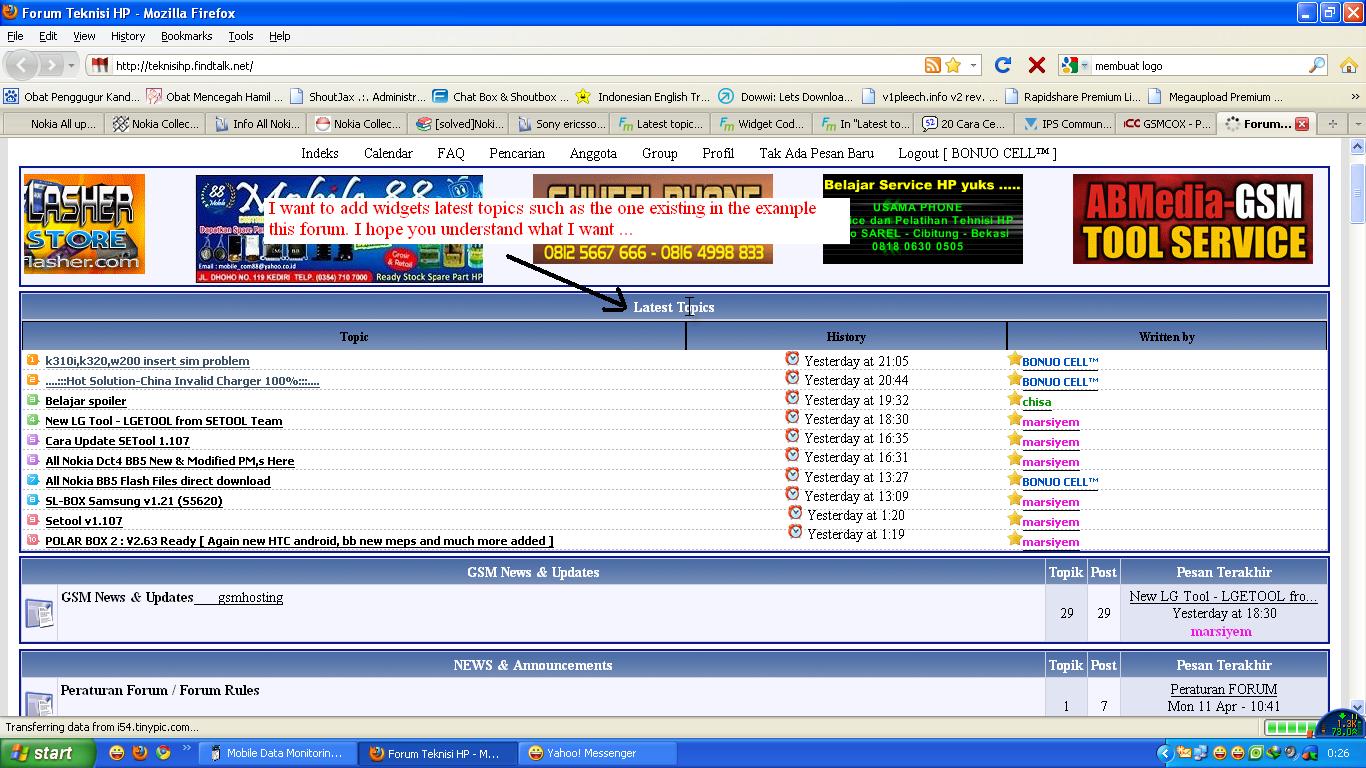Viewport: 1366px width, 768px height.
Task: Click the ABMedia-GSM Tool Service banner
Action: pyautogui.click(x=1193, y=219)
